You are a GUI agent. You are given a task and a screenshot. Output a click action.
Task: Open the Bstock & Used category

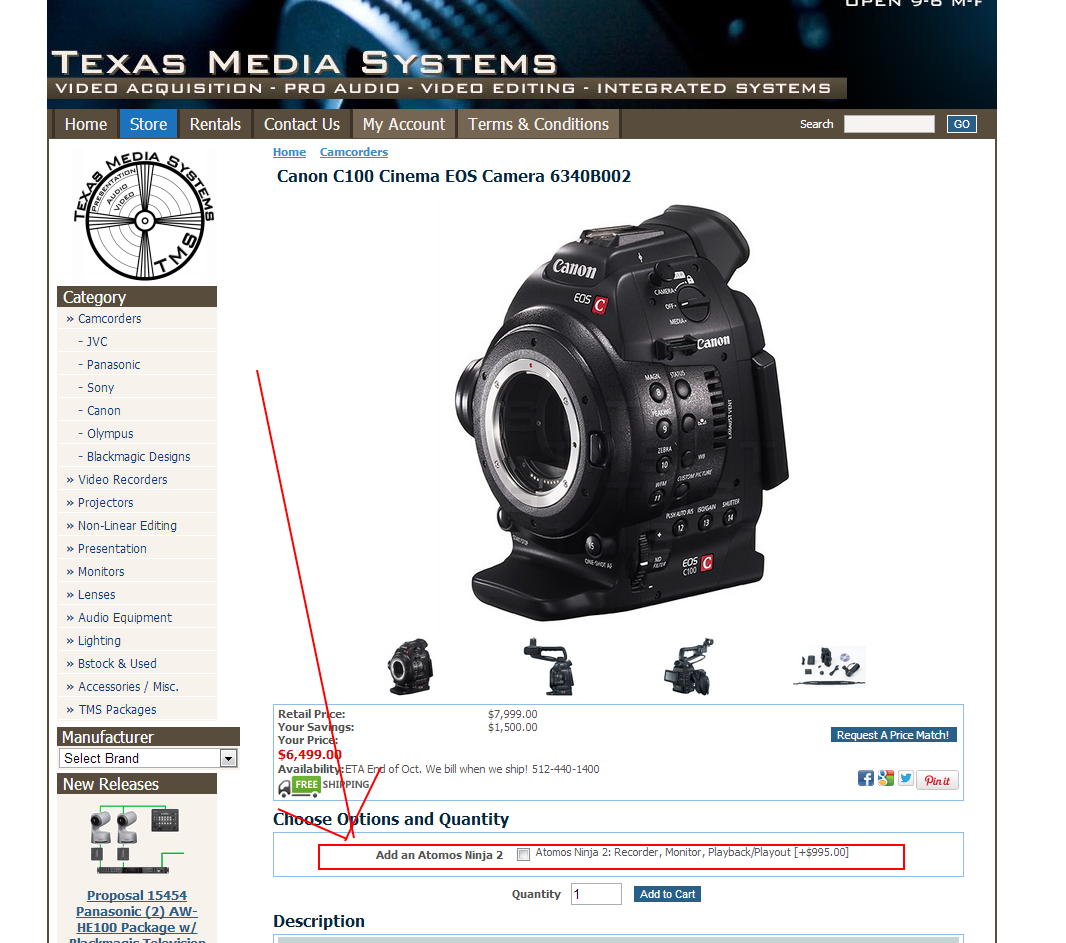coord(117,664)
